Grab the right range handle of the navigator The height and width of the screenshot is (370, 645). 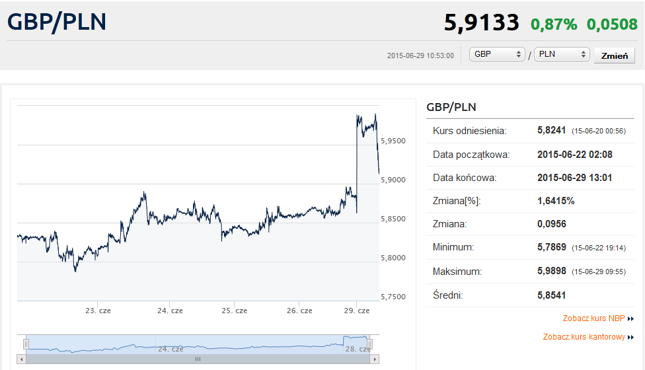(369, 344)
